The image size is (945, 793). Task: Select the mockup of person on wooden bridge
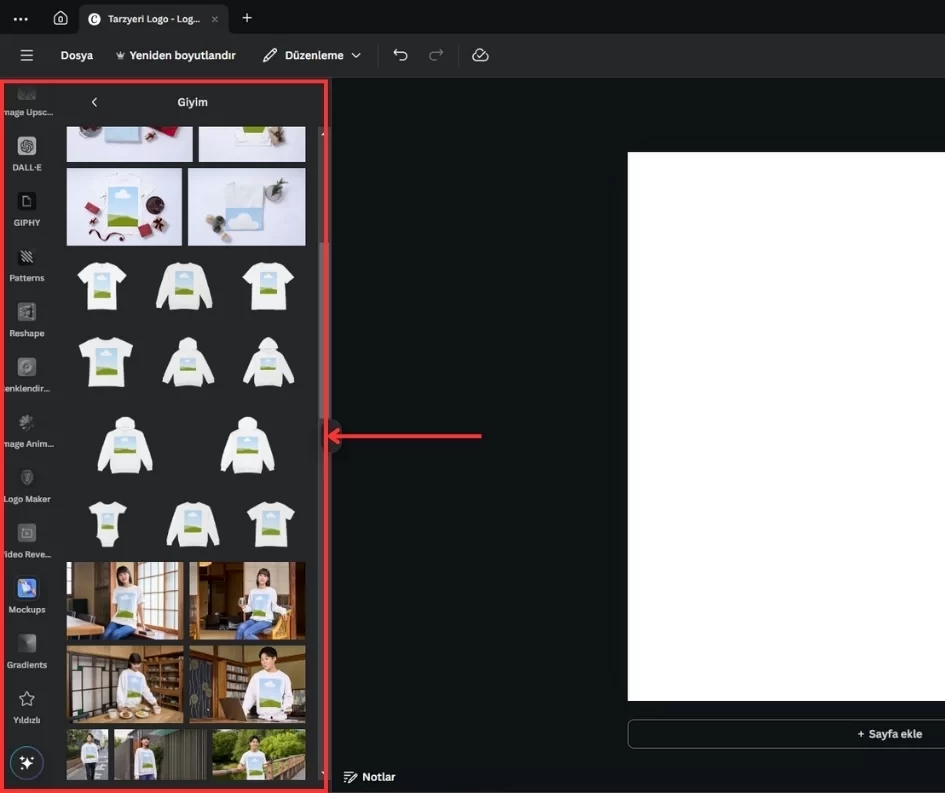[259, 754]
